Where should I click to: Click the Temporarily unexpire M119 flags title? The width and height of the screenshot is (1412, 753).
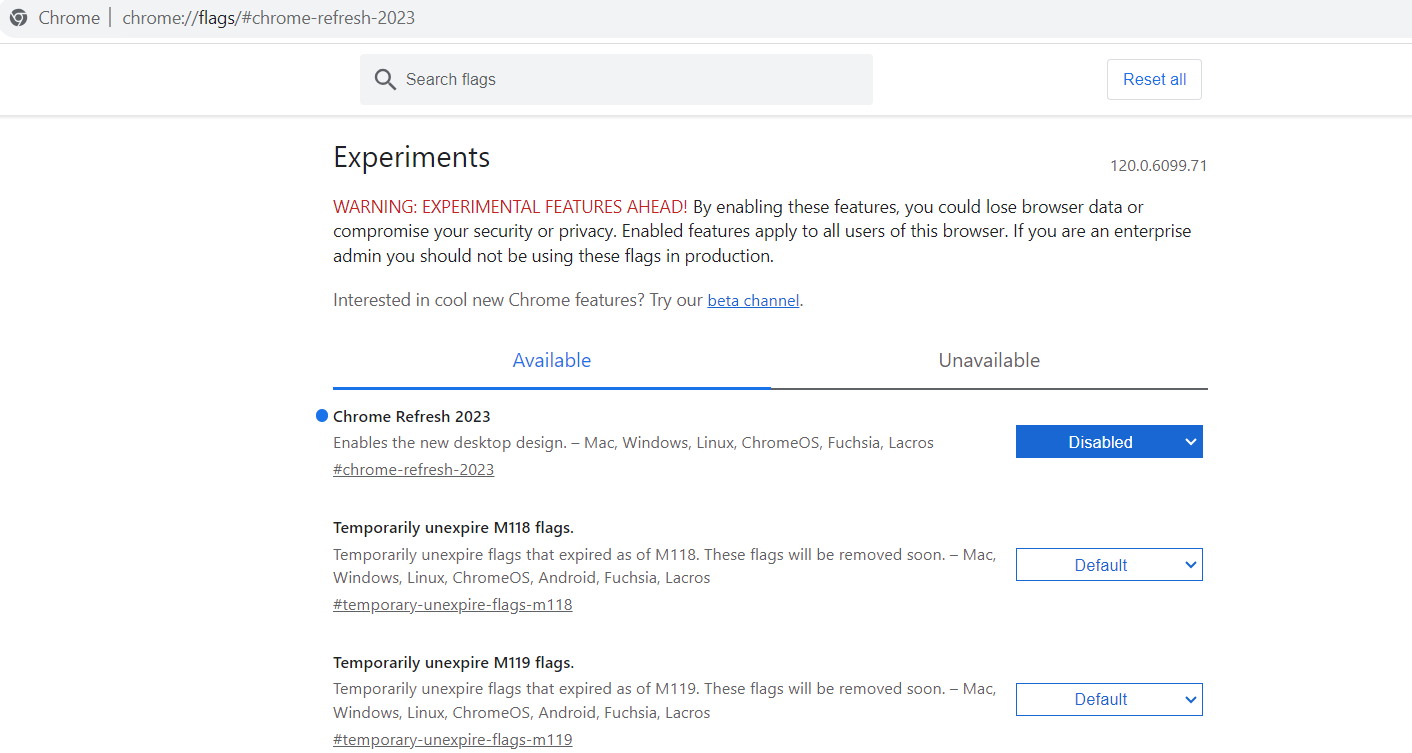[x=453, y=662]
